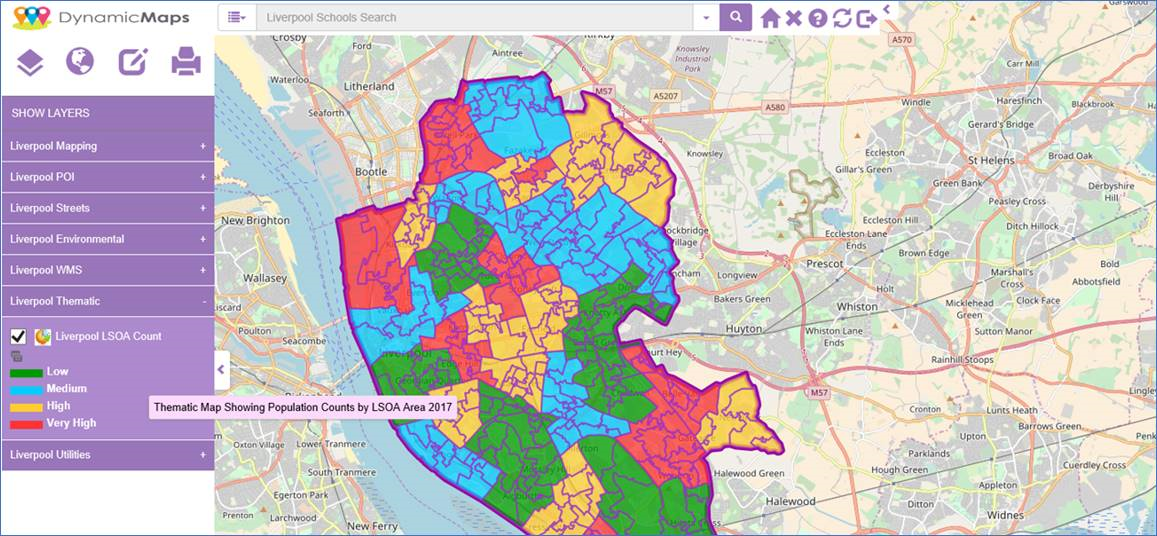Click the Liverpool LSOA Count label

pyautogui.click(x=108, y=336)
